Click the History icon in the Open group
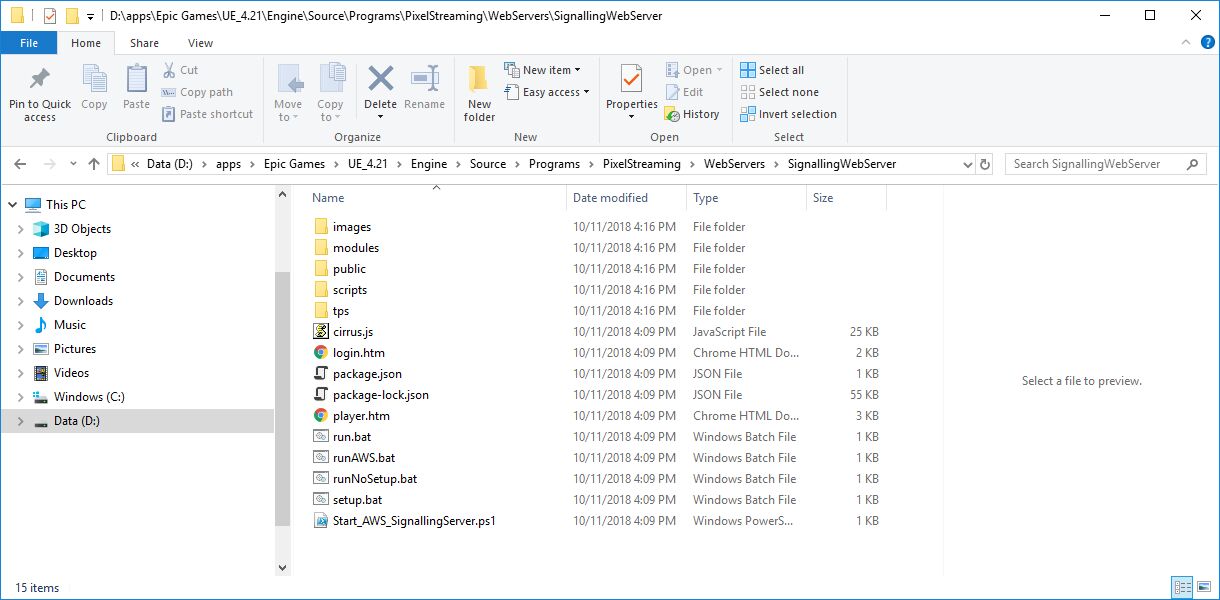1220x600 pixels. [x=694, y=114]
